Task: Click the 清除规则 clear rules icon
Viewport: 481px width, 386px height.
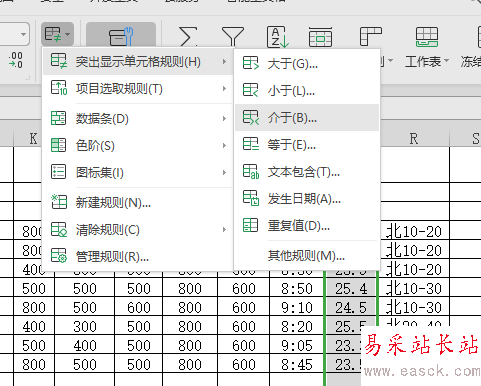Action: (x=59, y=229)
